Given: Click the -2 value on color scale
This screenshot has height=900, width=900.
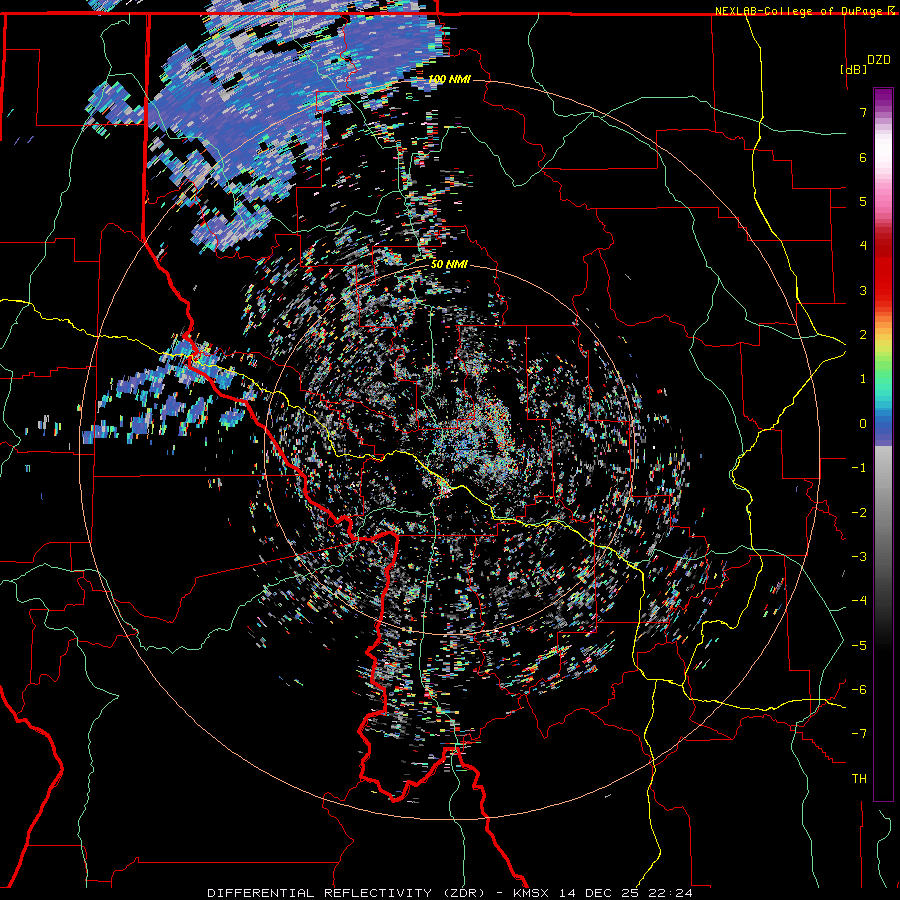Looking at the screenshot, I should pos(859,513).
